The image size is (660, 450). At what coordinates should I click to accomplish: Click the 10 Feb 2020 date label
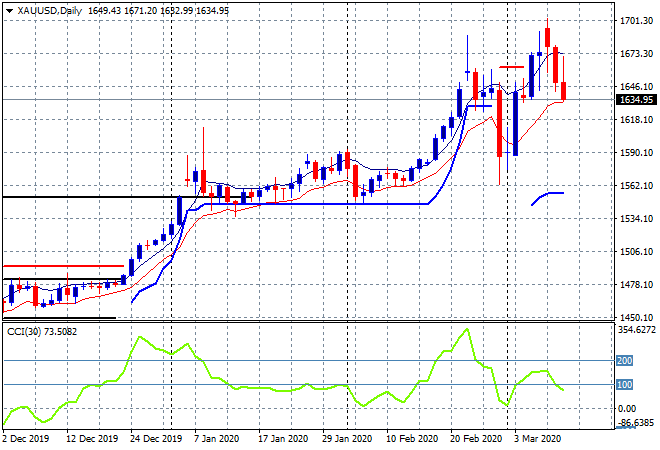tap(412, 439)
